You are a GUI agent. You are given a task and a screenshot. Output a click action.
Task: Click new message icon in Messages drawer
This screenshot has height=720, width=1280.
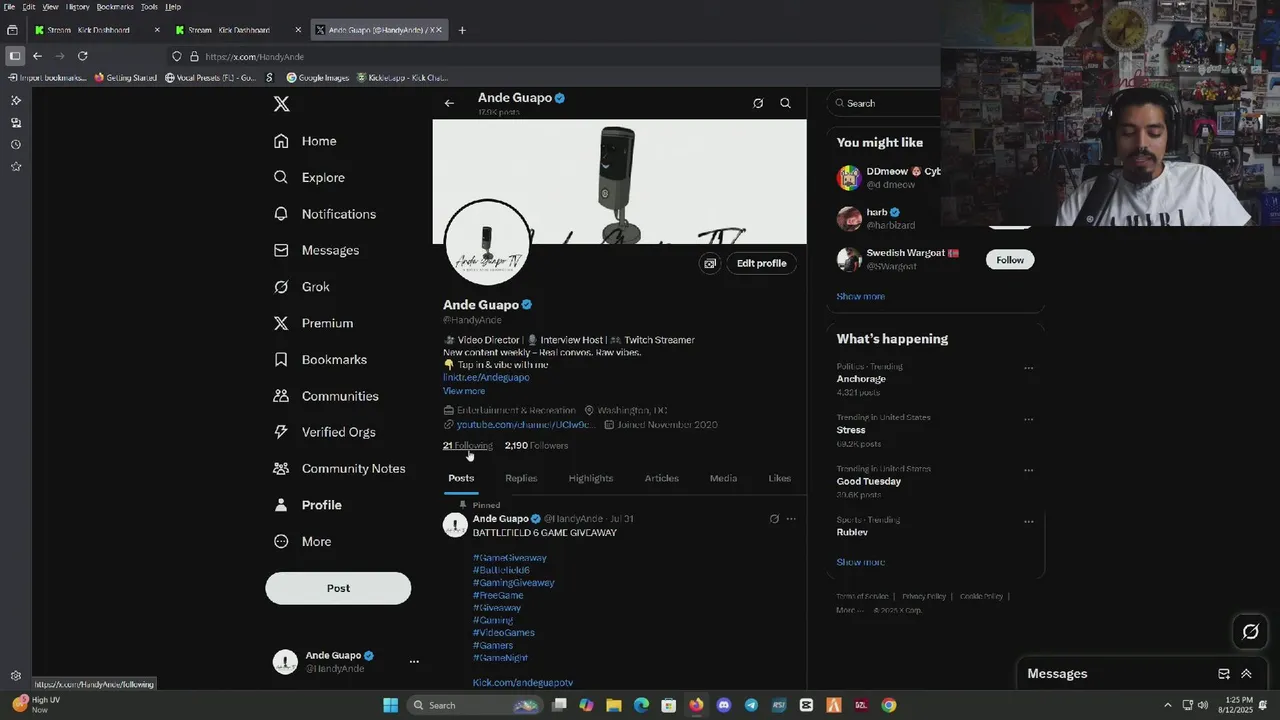[1223, 674]
